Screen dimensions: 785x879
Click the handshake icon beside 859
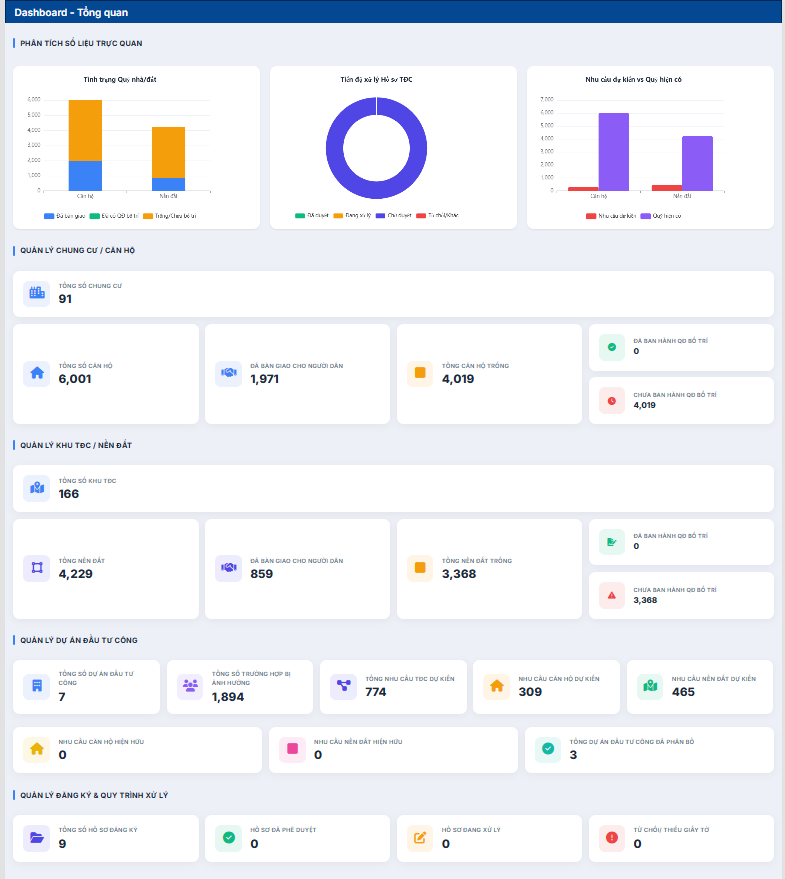(229, 568)
